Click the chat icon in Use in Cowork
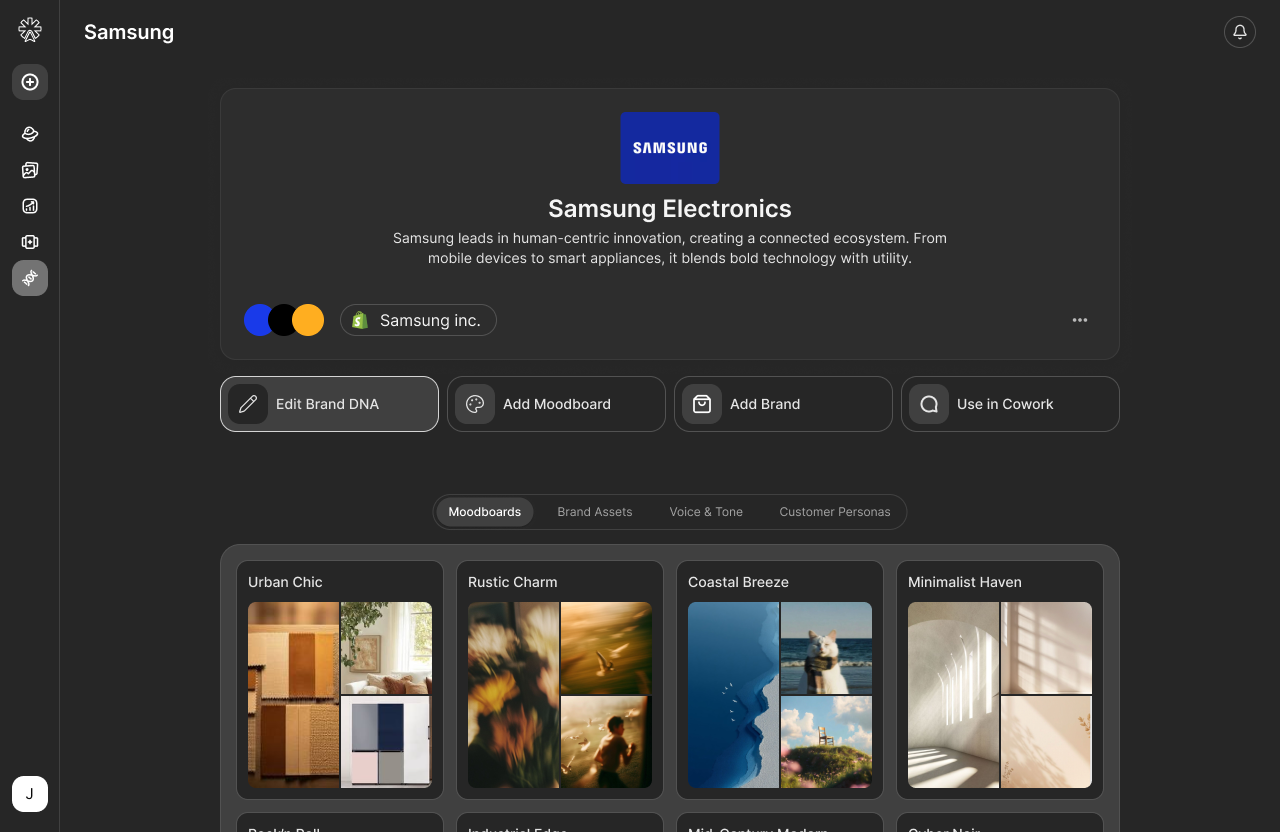1280x832 pixels. [929, 404]
